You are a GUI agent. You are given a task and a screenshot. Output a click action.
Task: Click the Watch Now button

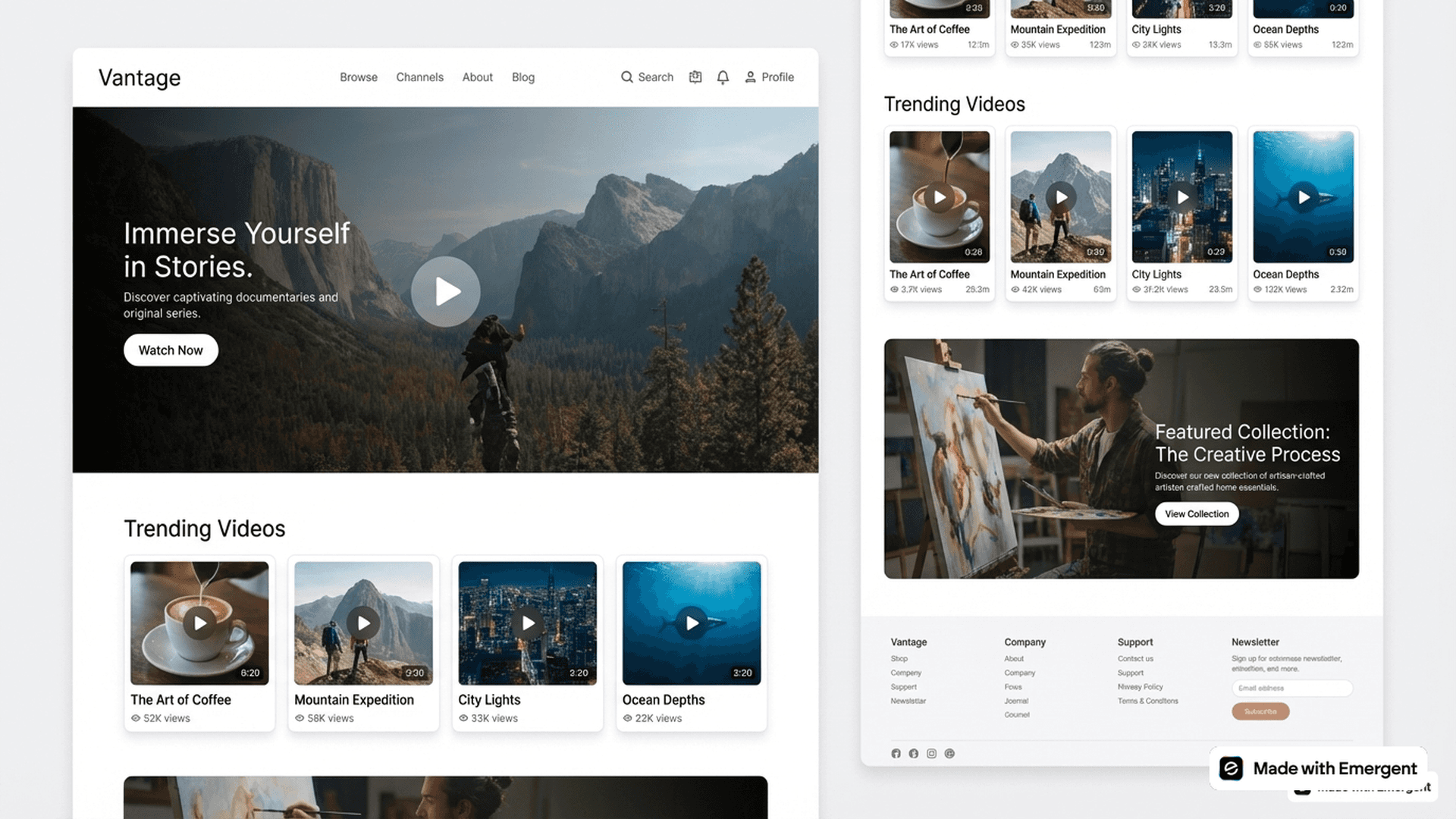tap(171, 350)
